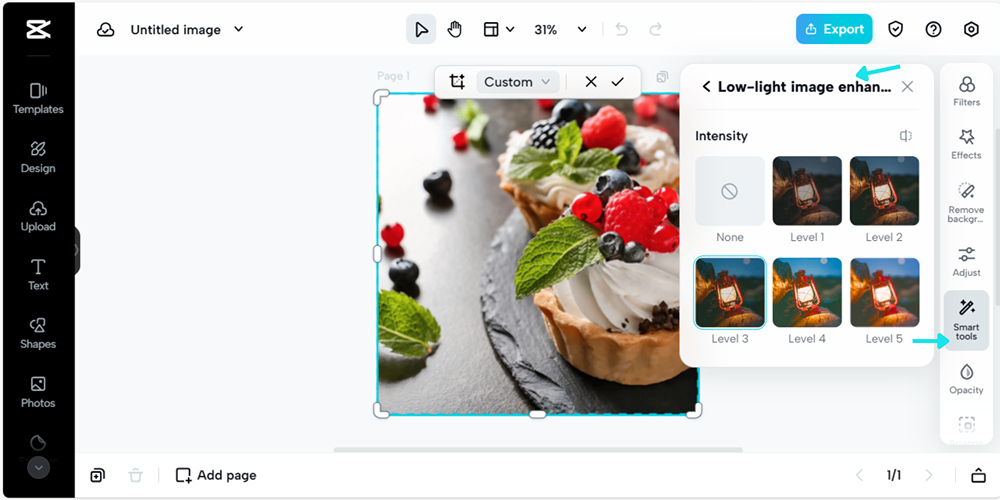
Task: Click the Add page button
Action: [x=216, y=475]
